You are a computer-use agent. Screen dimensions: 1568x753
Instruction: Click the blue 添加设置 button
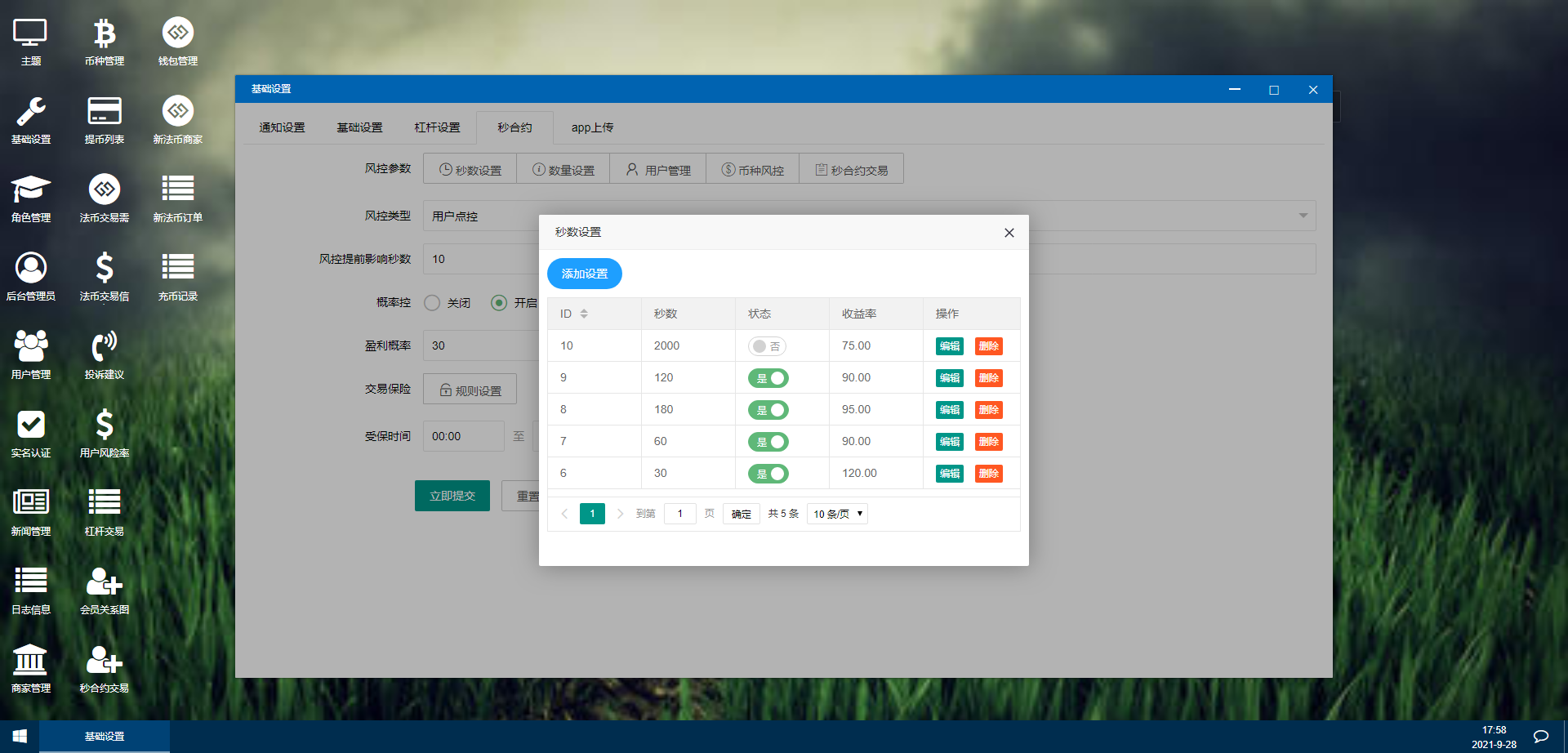[x=585, y=274]
